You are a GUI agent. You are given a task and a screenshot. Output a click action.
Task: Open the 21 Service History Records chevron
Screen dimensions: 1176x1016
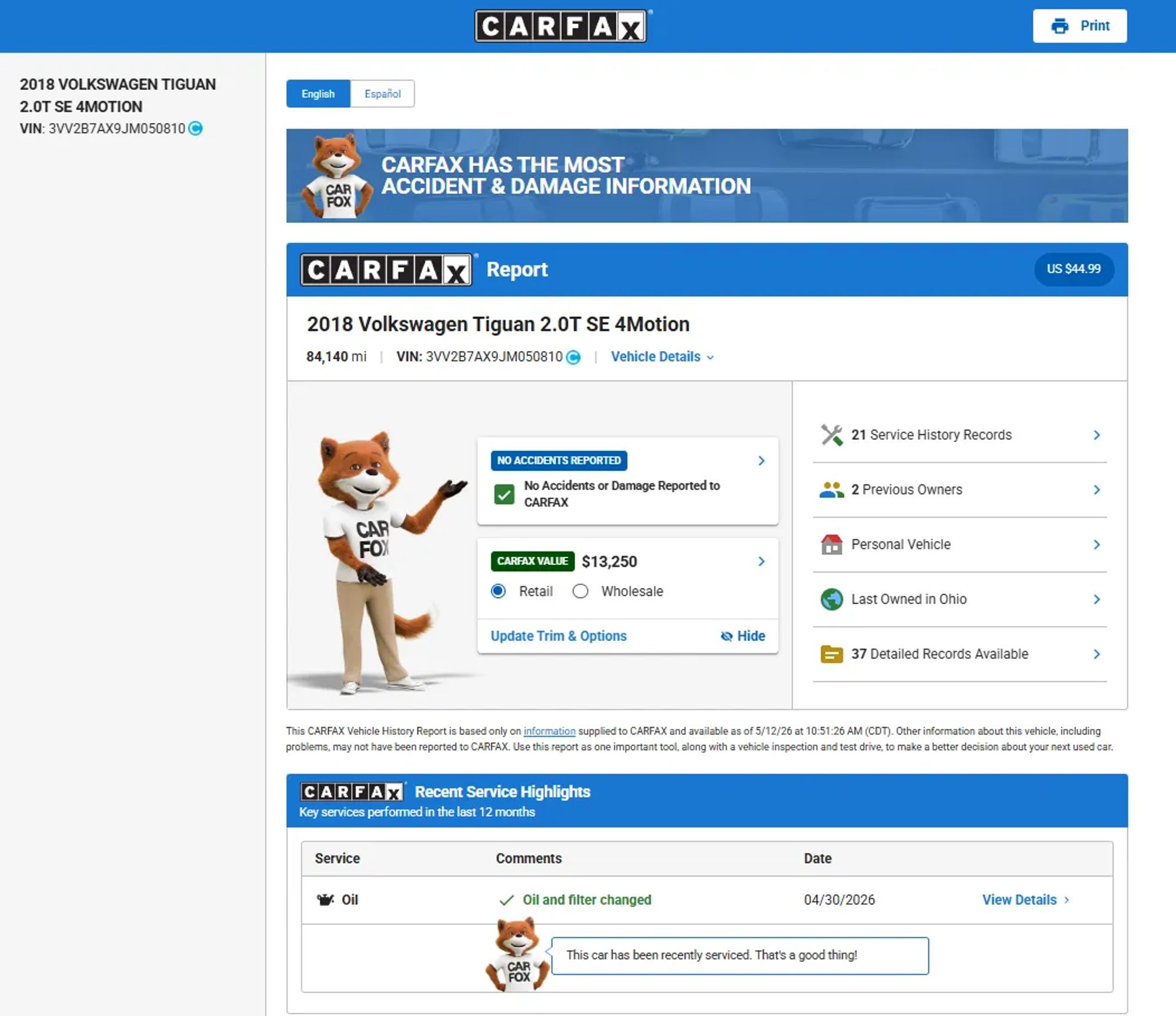(x=1097, y=435)
